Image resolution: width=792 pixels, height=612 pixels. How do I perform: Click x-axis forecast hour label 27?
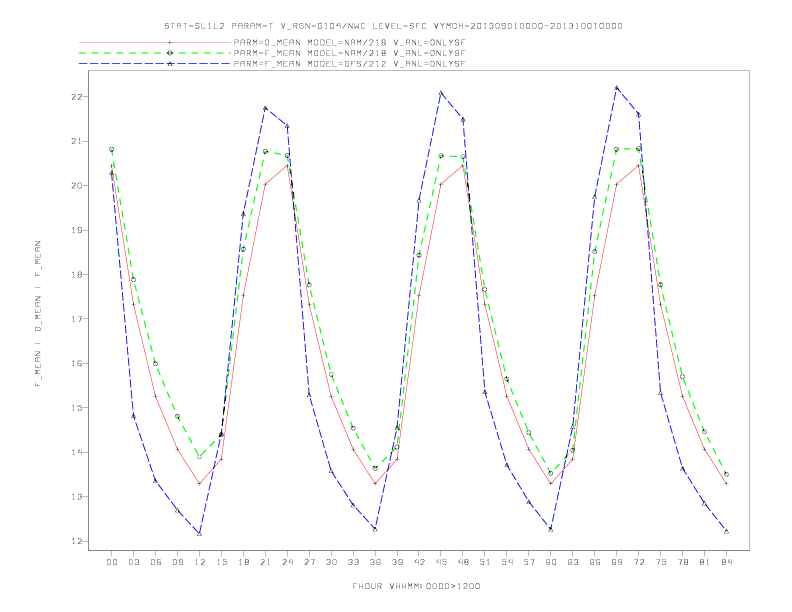pyautogui.click(x=309, y=562)
